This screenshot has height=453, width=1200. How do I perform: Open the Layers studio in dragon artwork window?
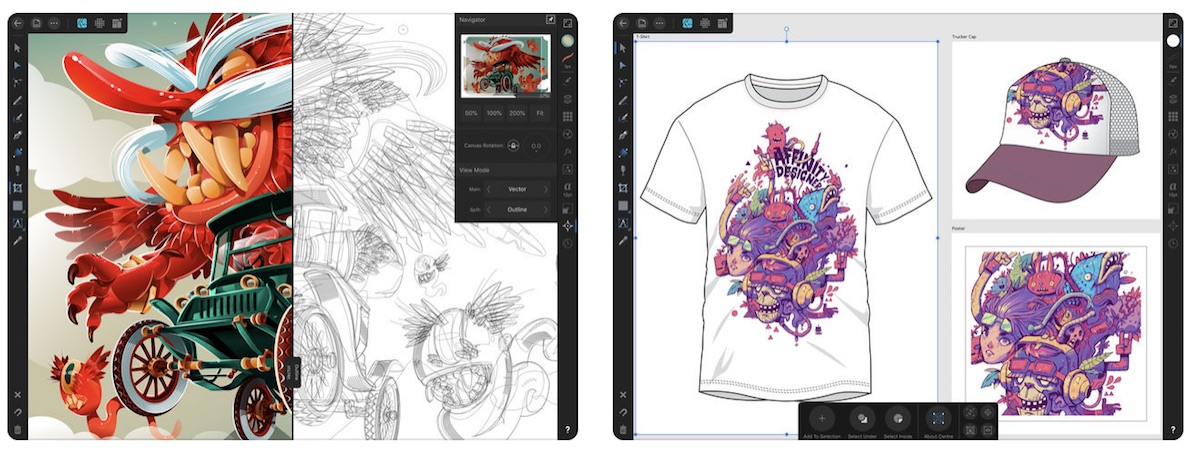pos(567,99)
